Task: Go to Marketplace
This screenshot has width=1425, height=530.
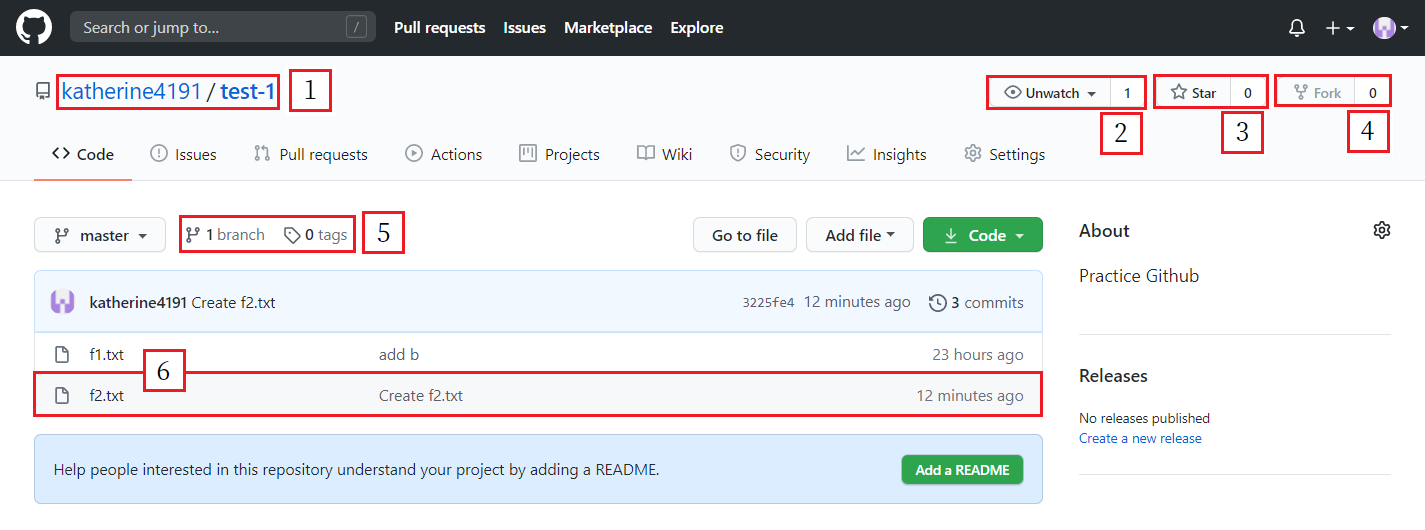Action: click(x=608, y=28)
